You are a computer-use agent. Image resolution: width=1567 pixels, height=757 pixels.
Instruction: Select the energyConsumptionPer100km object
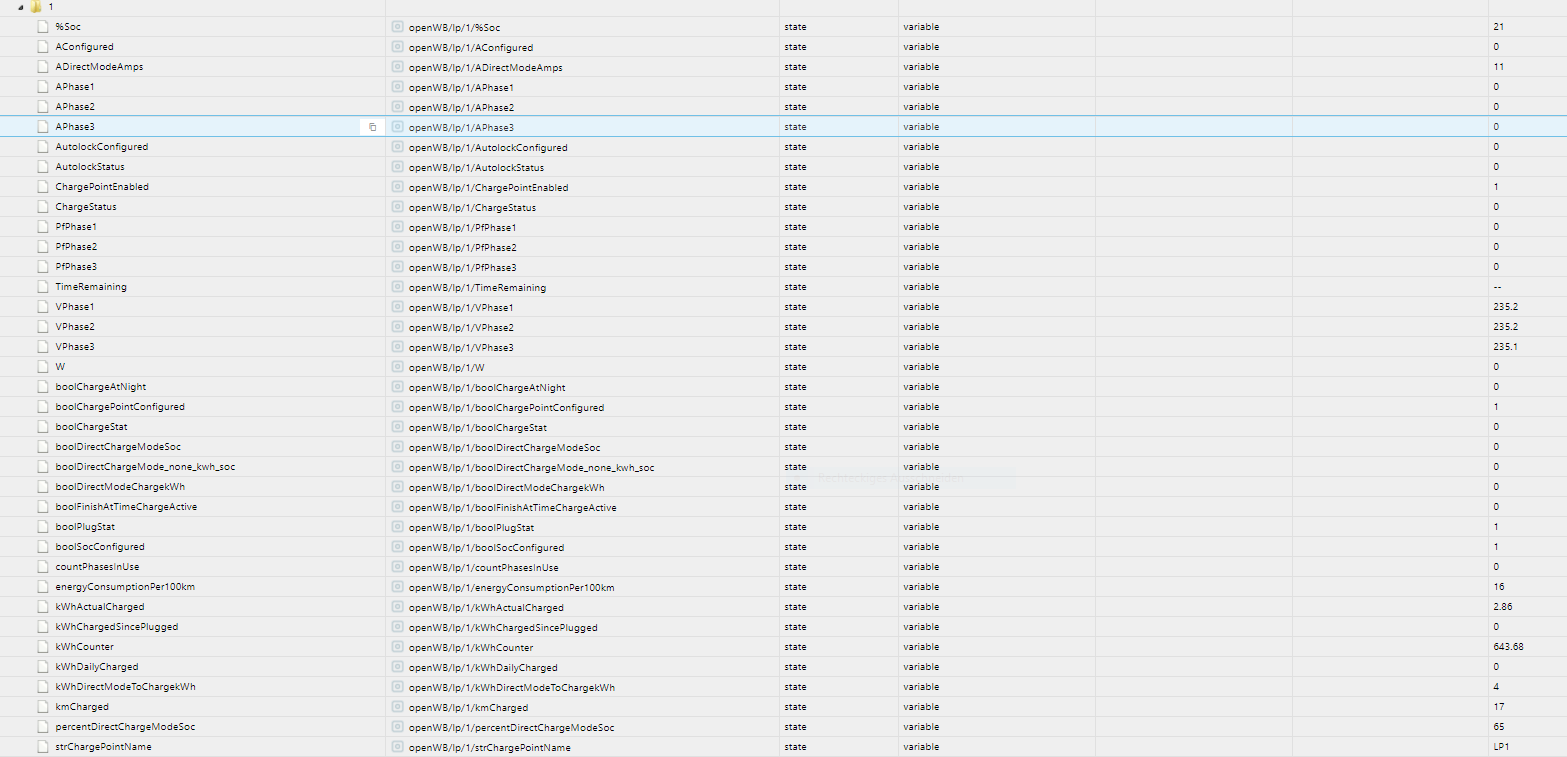click(125, 587)
